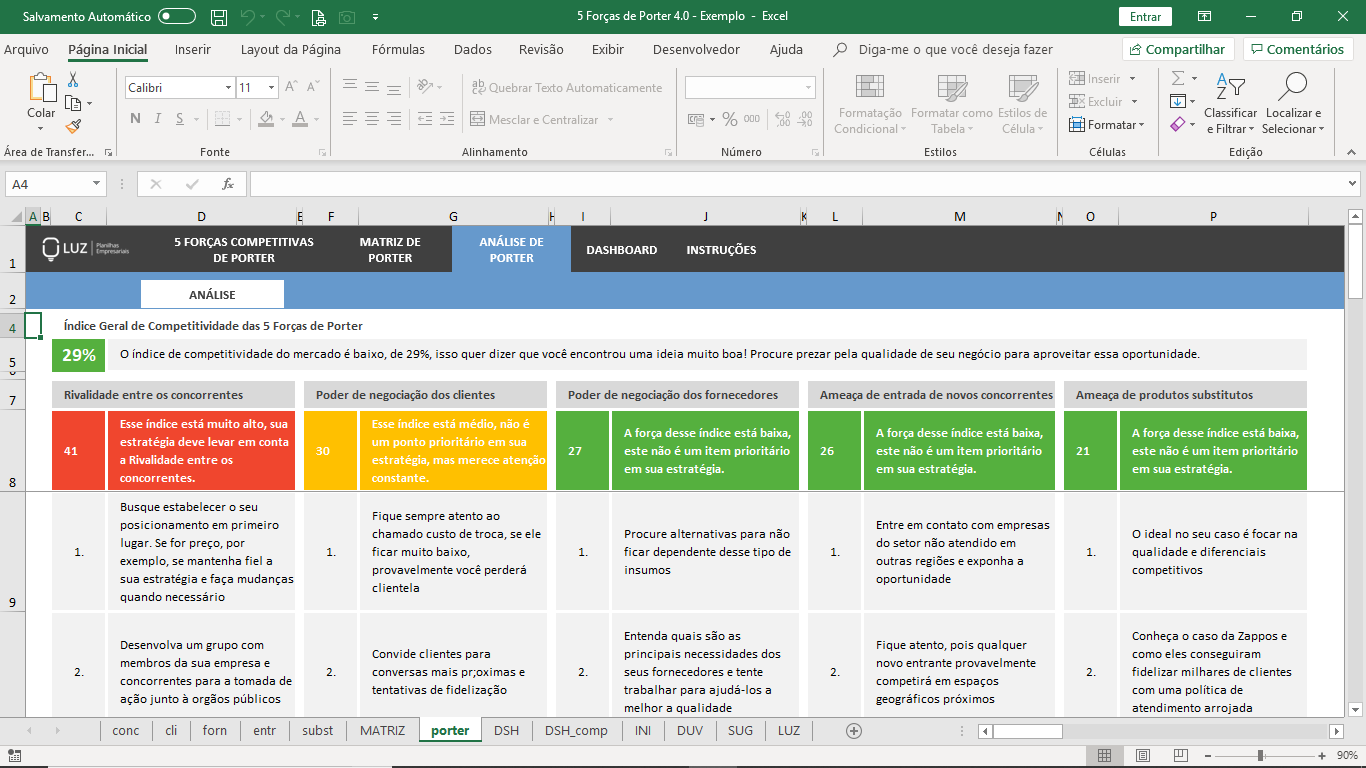This screenshot has width=1366, height=768.
Task: Click the Cut scissors icon
Action: (73, 80)
